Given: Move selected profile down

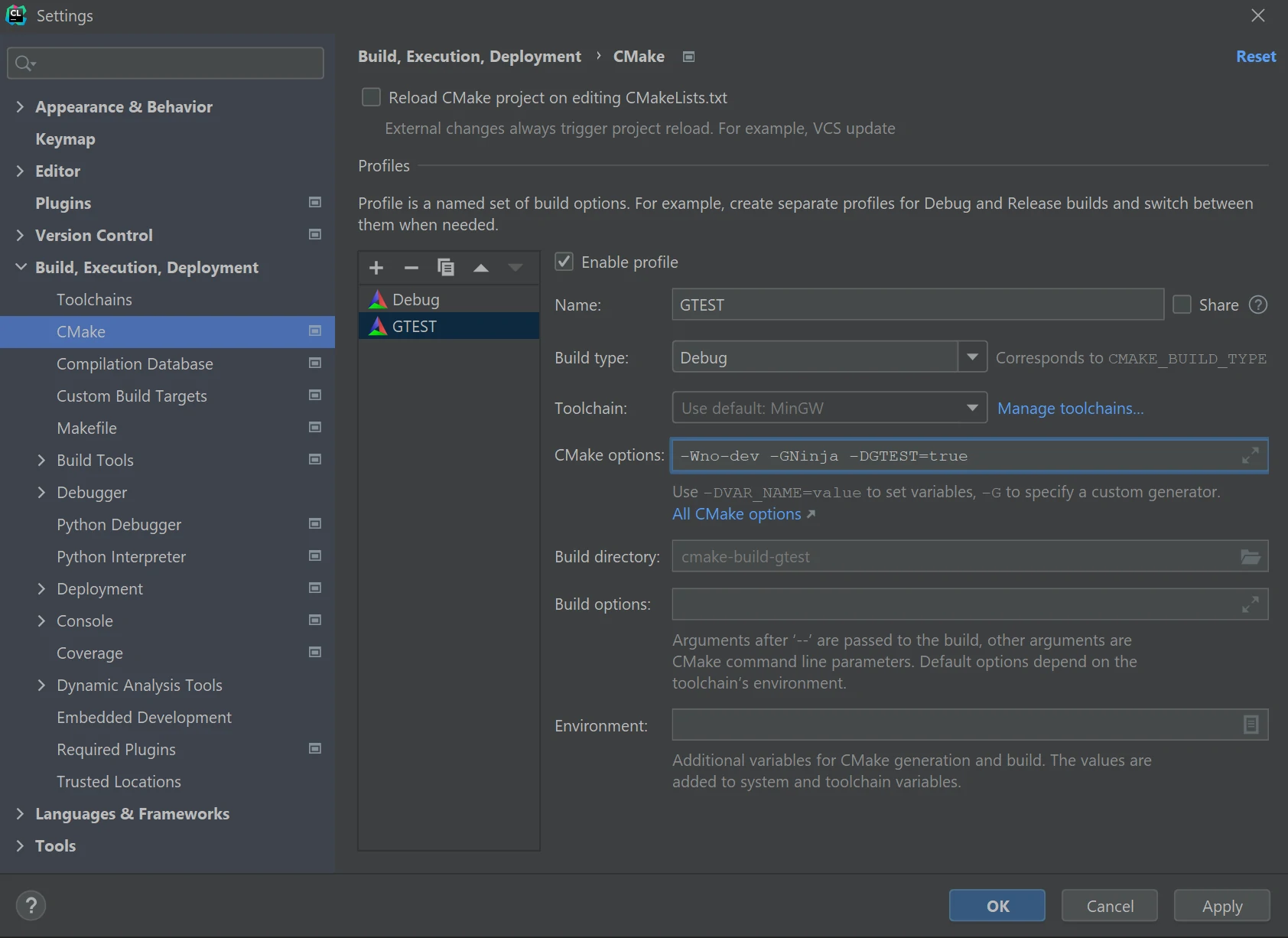Looking at the screenshot, I should (516, 268).
